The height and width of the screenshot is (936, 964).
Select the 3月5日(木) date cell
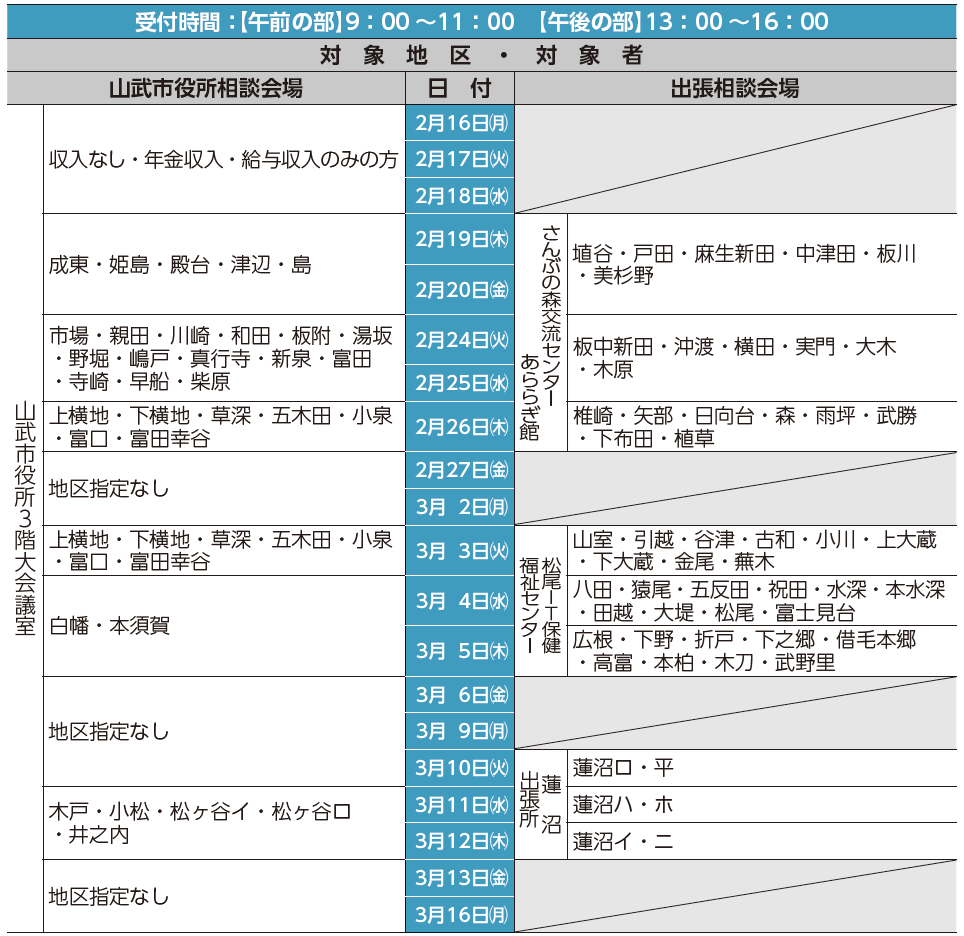[460, 650]
